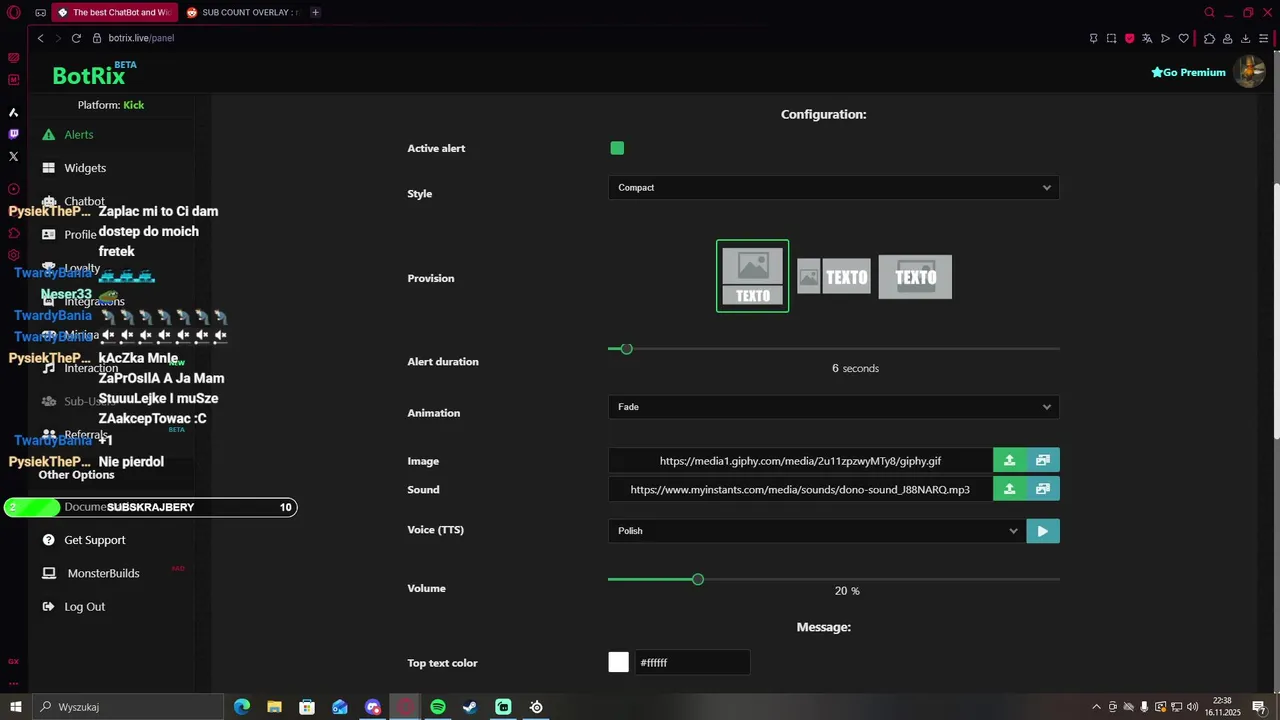The image size is (1280, 720).
Task: Select Log Out in the sidebar
Action: pos(84,607)
